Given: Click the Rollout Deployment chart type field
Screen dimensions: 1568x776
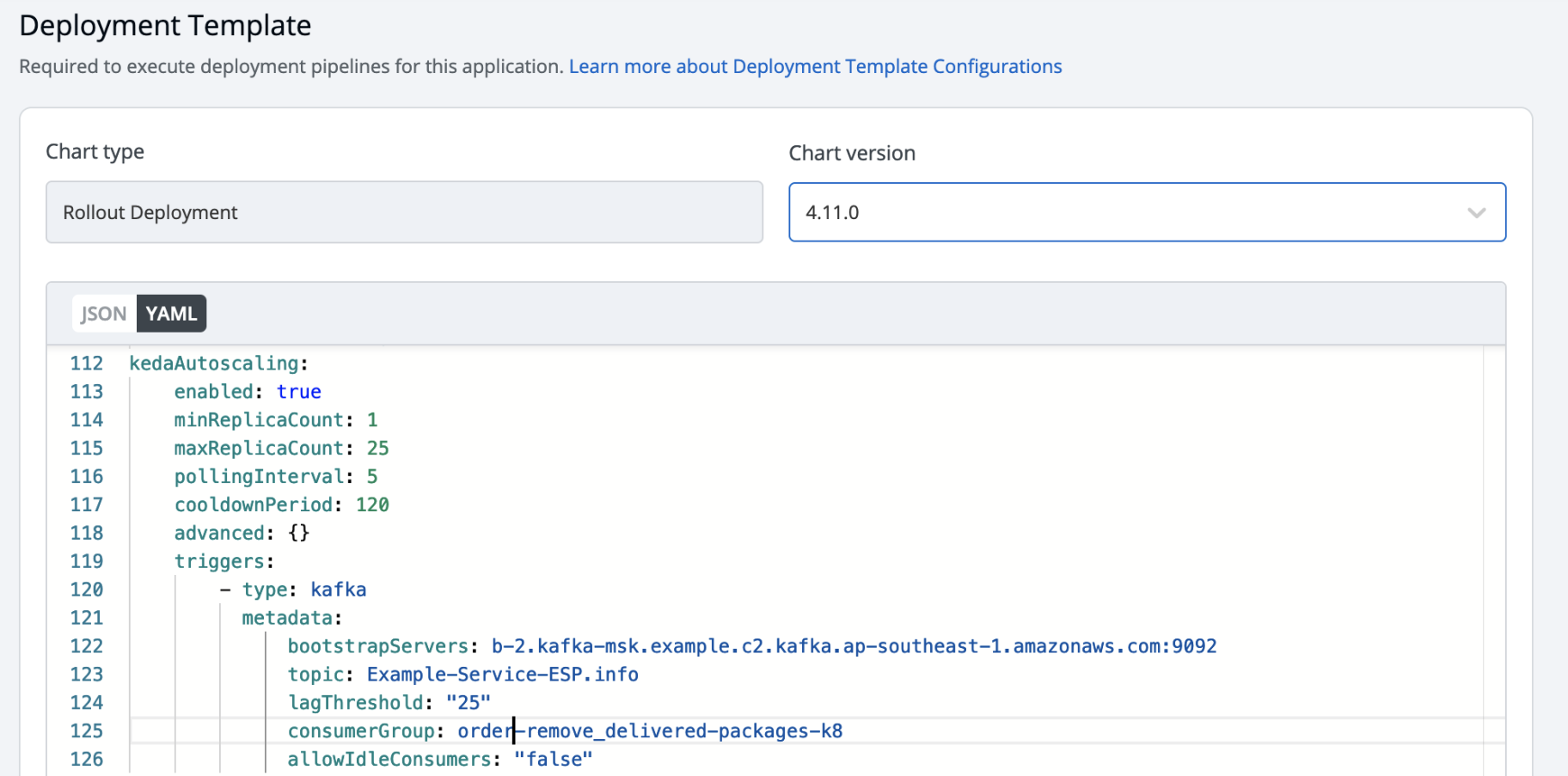Looking at the screenshot, I should tap(404, 212).
